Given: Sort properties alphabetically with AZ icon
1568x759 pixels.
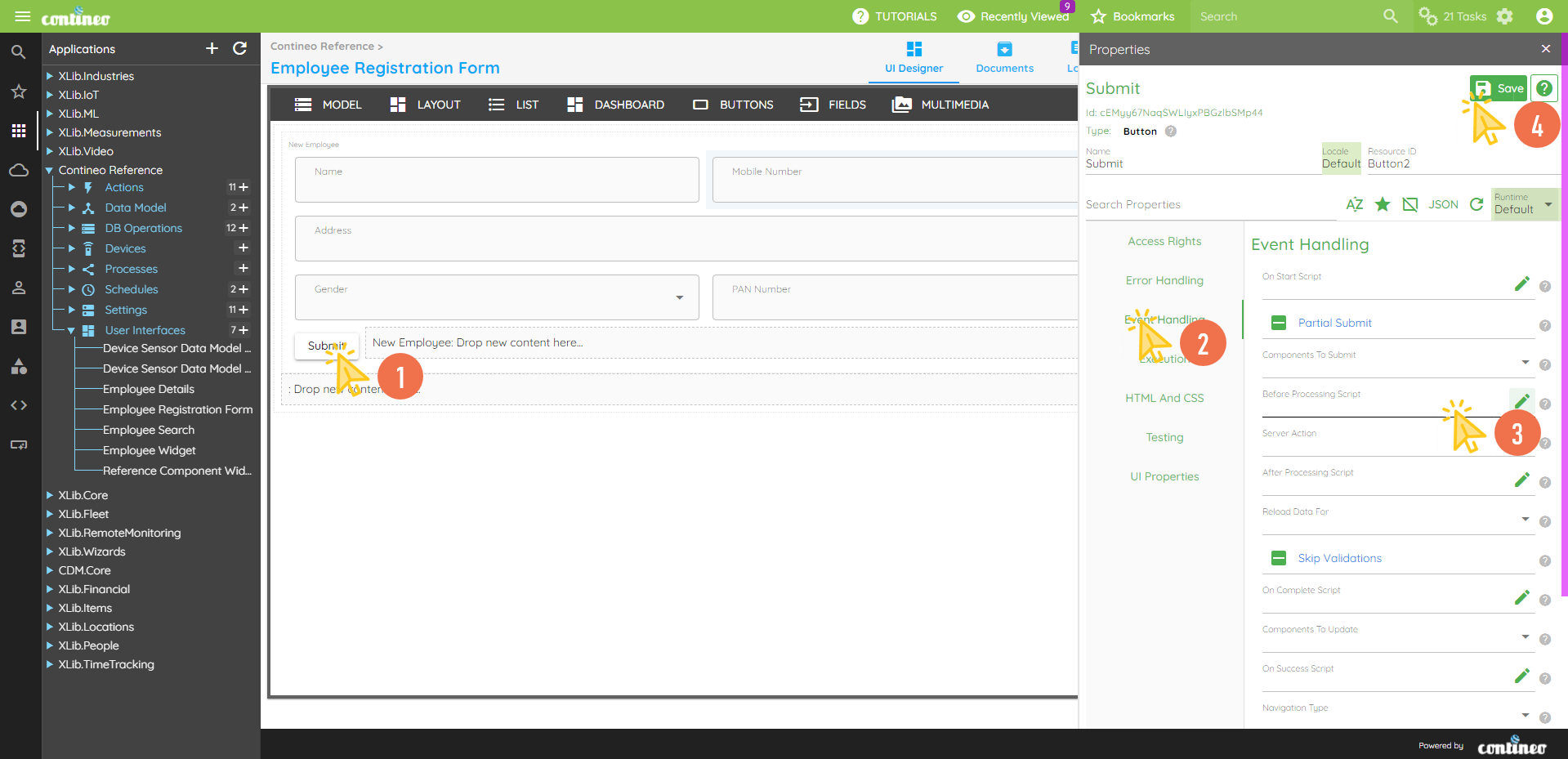Looking at the screenshot, I should coord(1354,204).
